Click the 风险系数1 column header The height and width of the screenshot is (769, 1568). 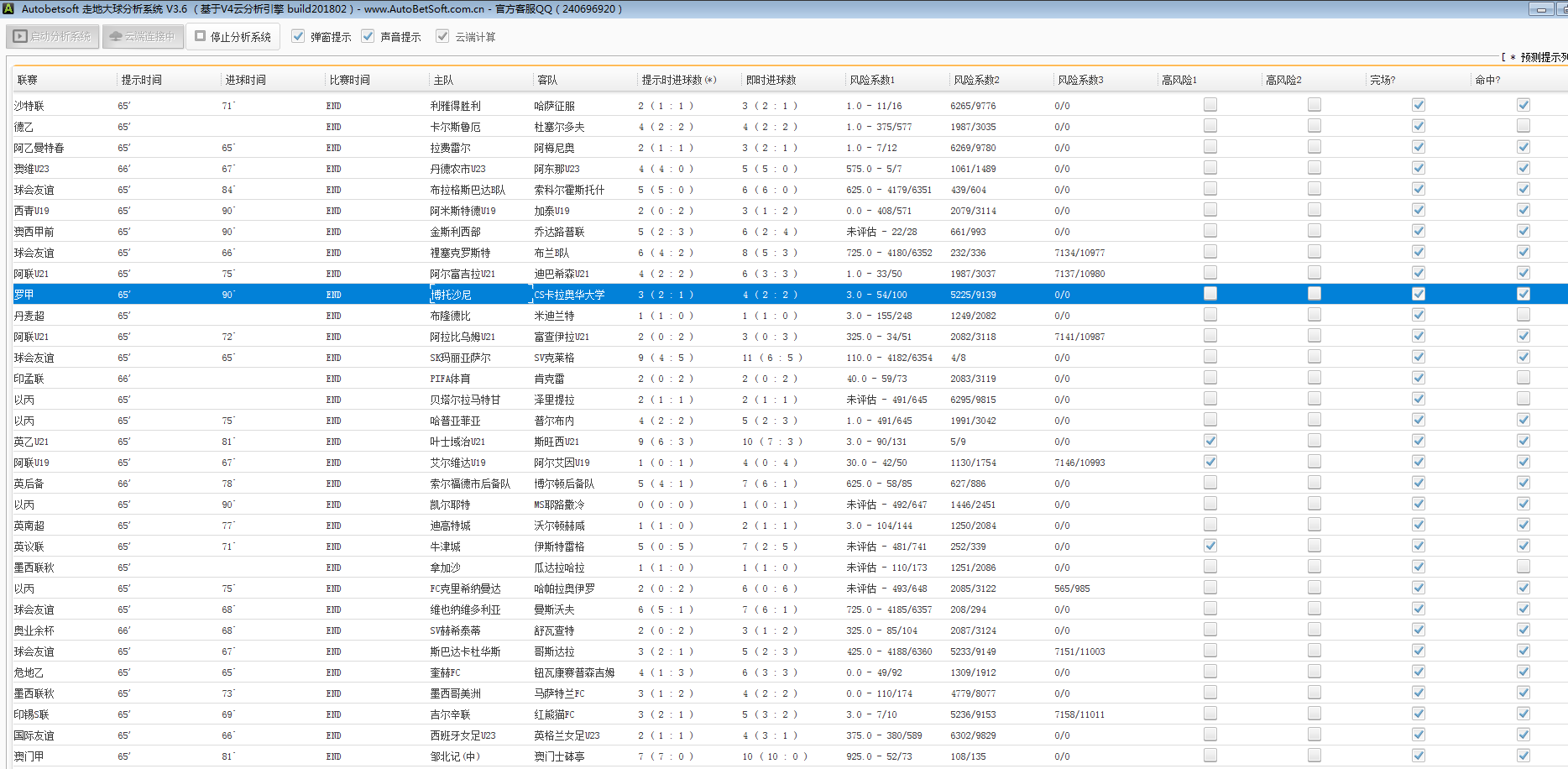(x=872, y=80)
